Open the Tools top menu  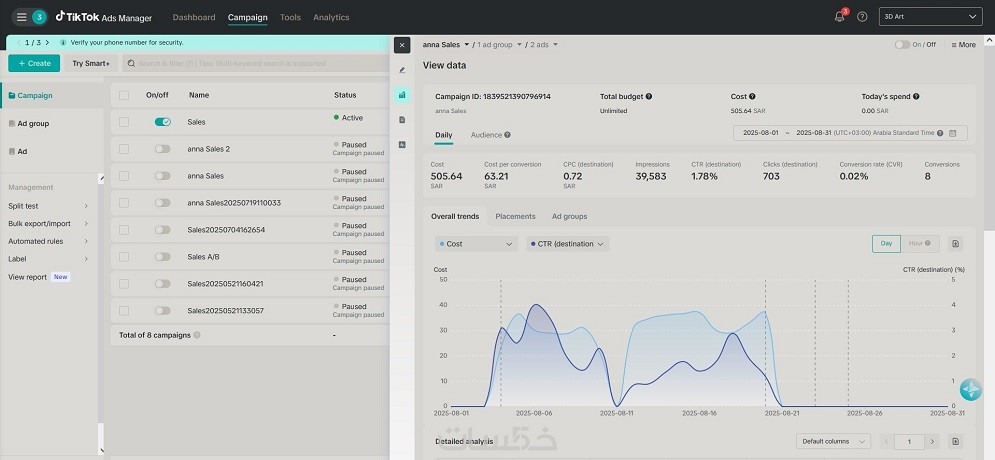coord(290,17)
